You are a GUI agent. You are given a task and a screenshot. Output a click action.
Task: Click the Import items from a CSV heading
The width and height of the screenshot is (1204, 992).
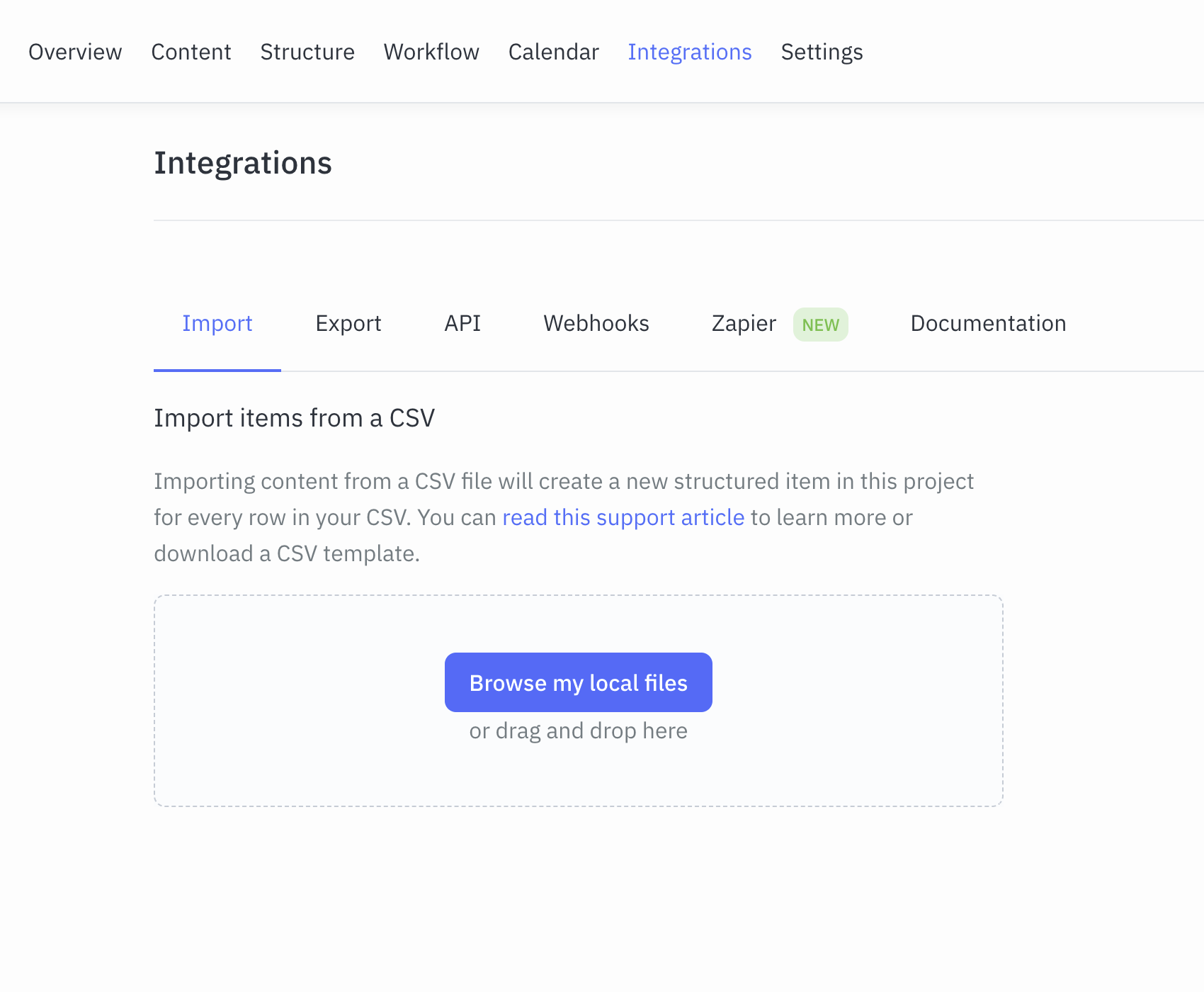[x=295, y=417]
